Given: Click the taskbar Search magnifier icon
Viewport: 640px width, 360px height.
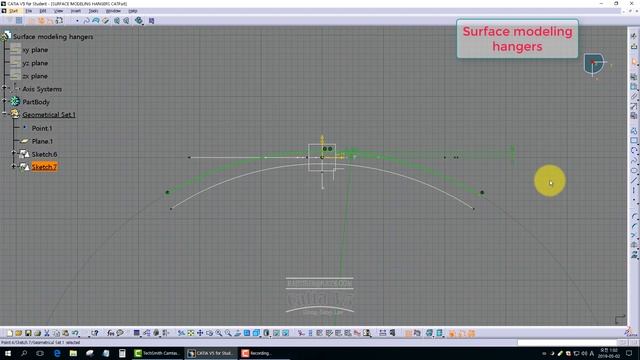Looking at the screenshot, I should (24, 353).
